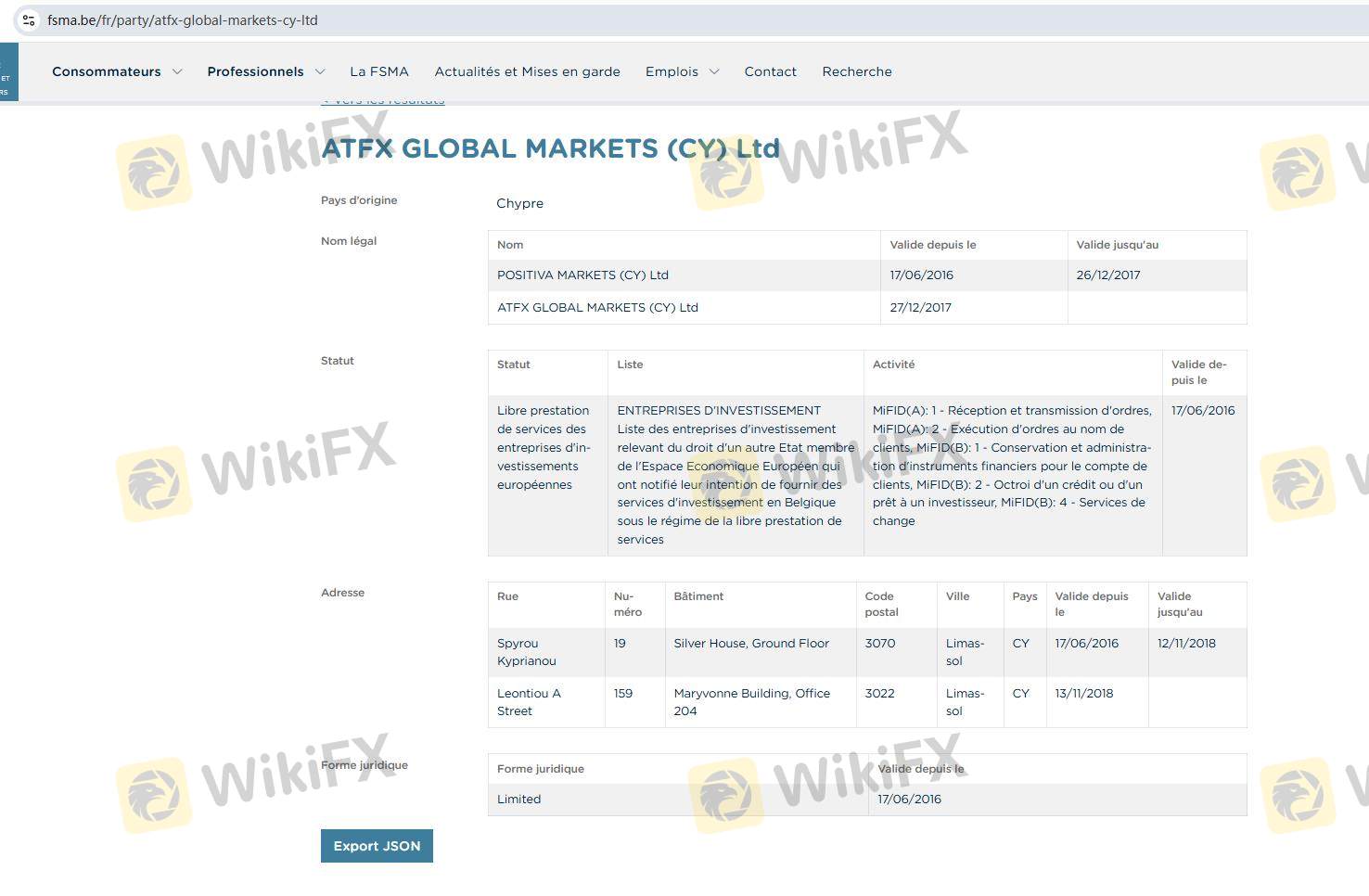Click the ENTREPRISES D'INVESTISSEMENT list text

point(719,411)
